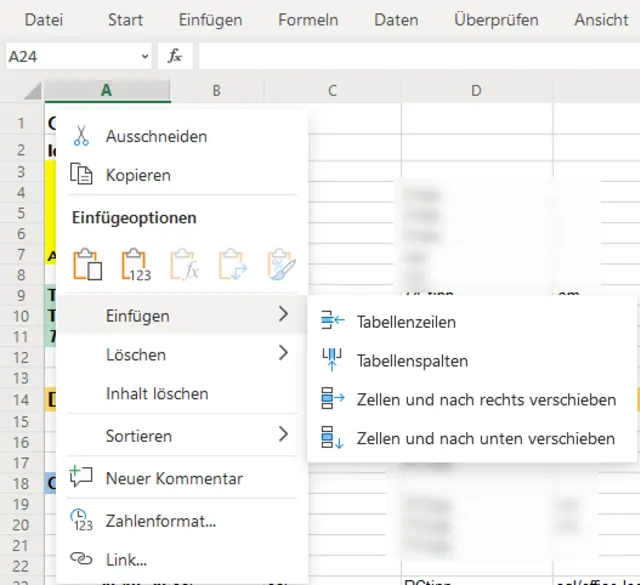Select row 14 header
Image resolution: width=640 pixels, height=585 pixels.
22,400
